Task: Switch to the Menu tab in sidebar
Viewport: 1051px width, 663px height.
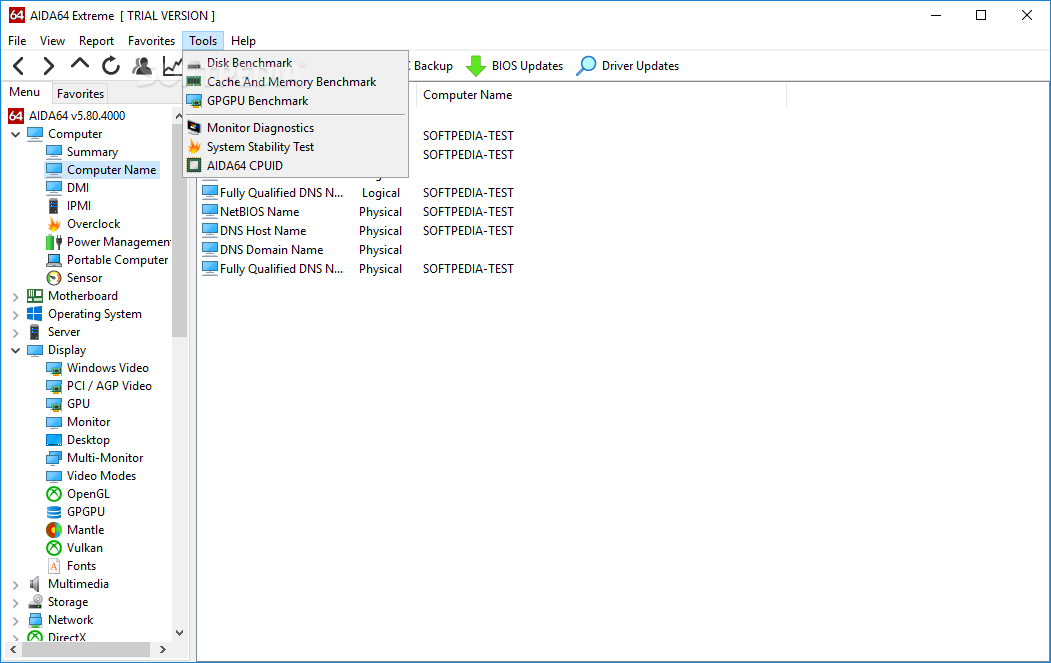Action: 25,92
